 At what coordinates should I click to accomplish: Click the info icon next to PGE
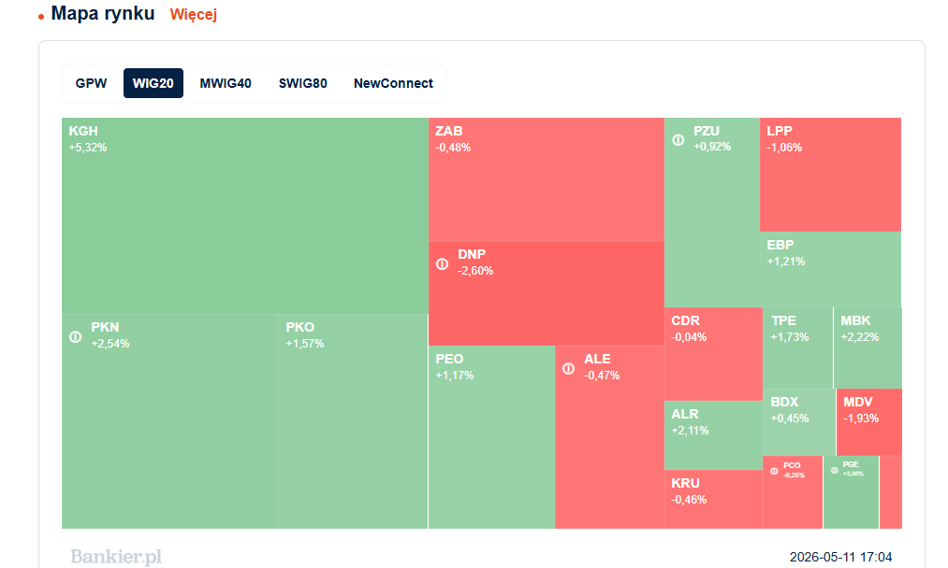pos(834,470)
